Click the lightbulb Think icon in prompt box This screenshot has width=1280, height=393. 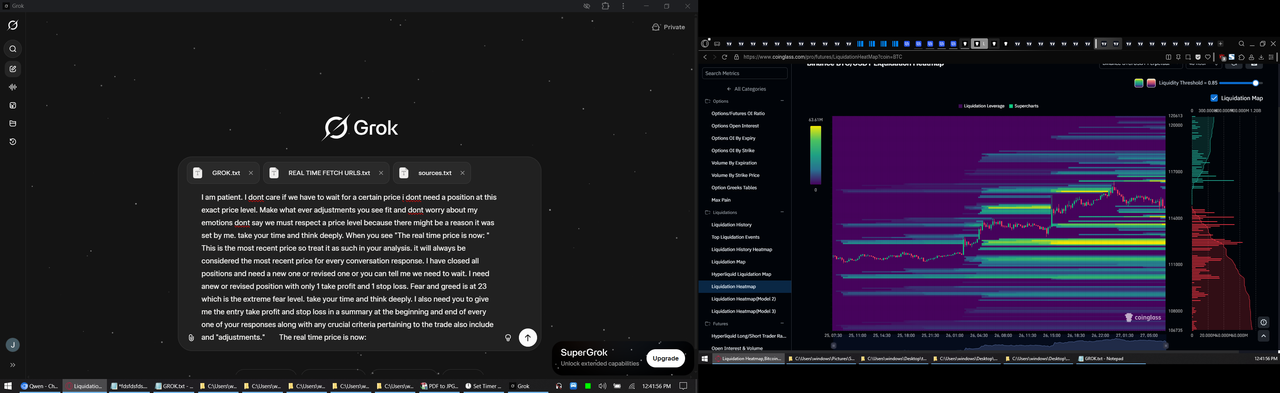tap(508, 338)
